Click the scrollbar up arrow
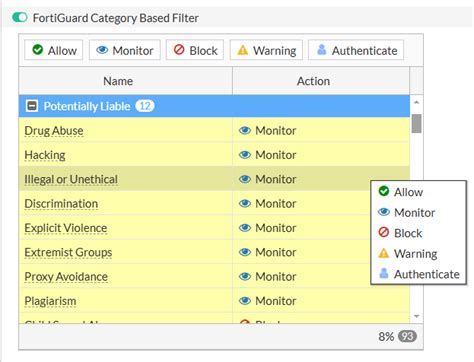The height and width of the screenshot is (362, 474). click(x=416, y=102)
